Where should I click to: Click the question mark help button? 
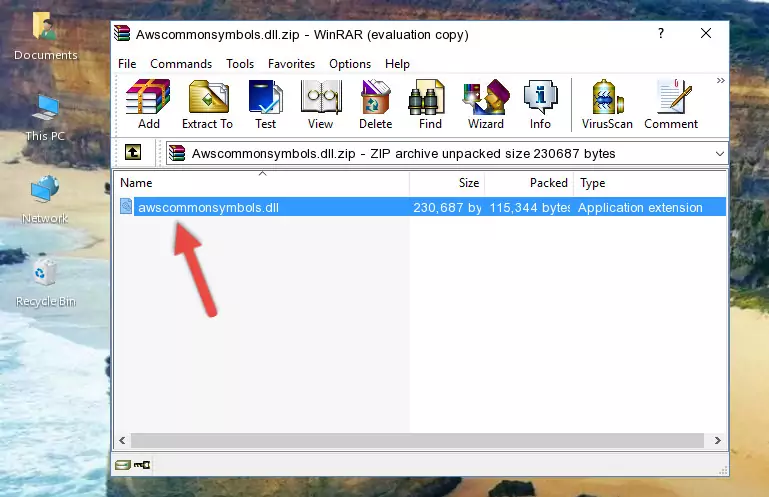click(x=661, y=33)
